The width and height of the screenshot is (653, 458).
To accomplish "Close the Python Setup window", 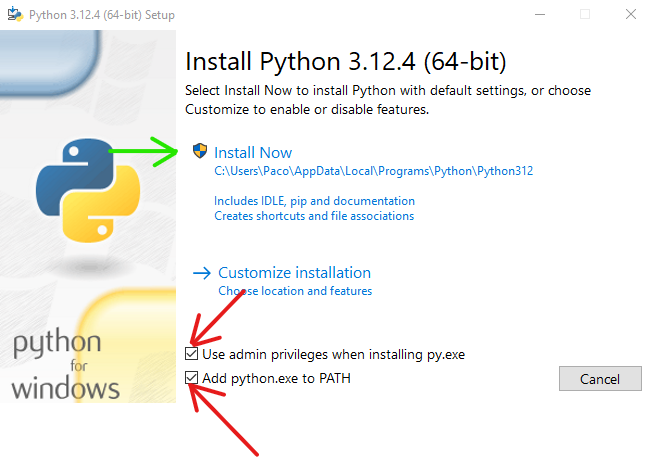I will coord(631,14).
